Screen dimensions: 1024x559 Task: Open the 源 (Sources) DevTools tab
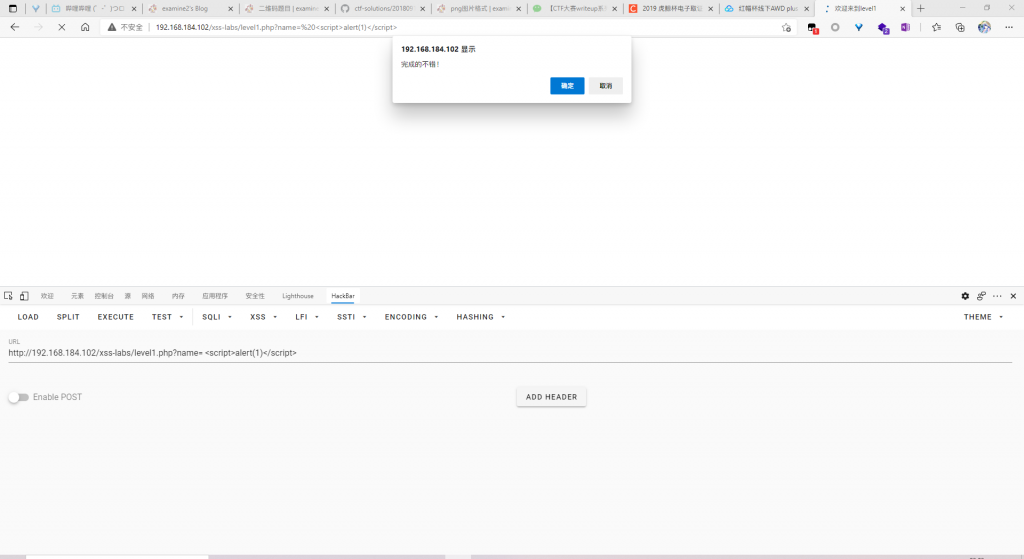click(x=127, y=296)
